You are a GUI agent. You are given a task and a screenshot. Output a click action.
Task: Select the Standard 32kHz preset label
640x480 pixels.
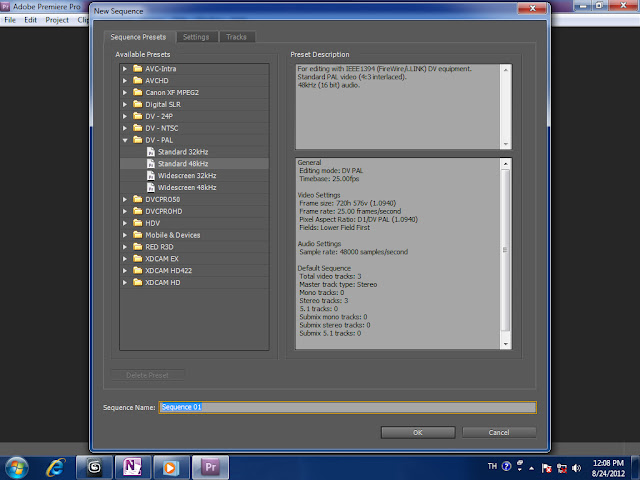pyautogui.click(x=183, y=152)
